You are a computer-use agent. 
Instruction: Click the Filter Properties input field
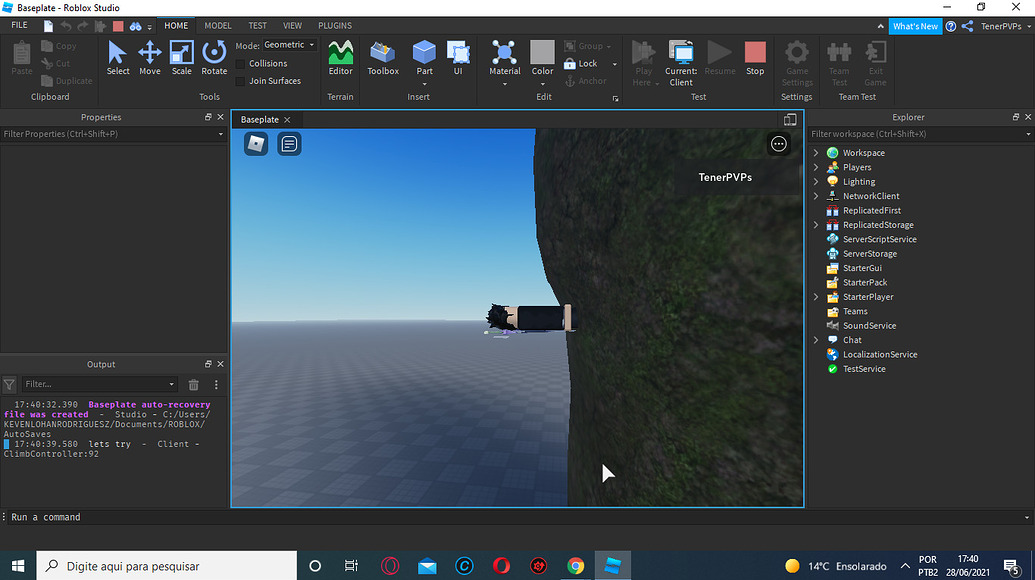[x=113, y=134]
